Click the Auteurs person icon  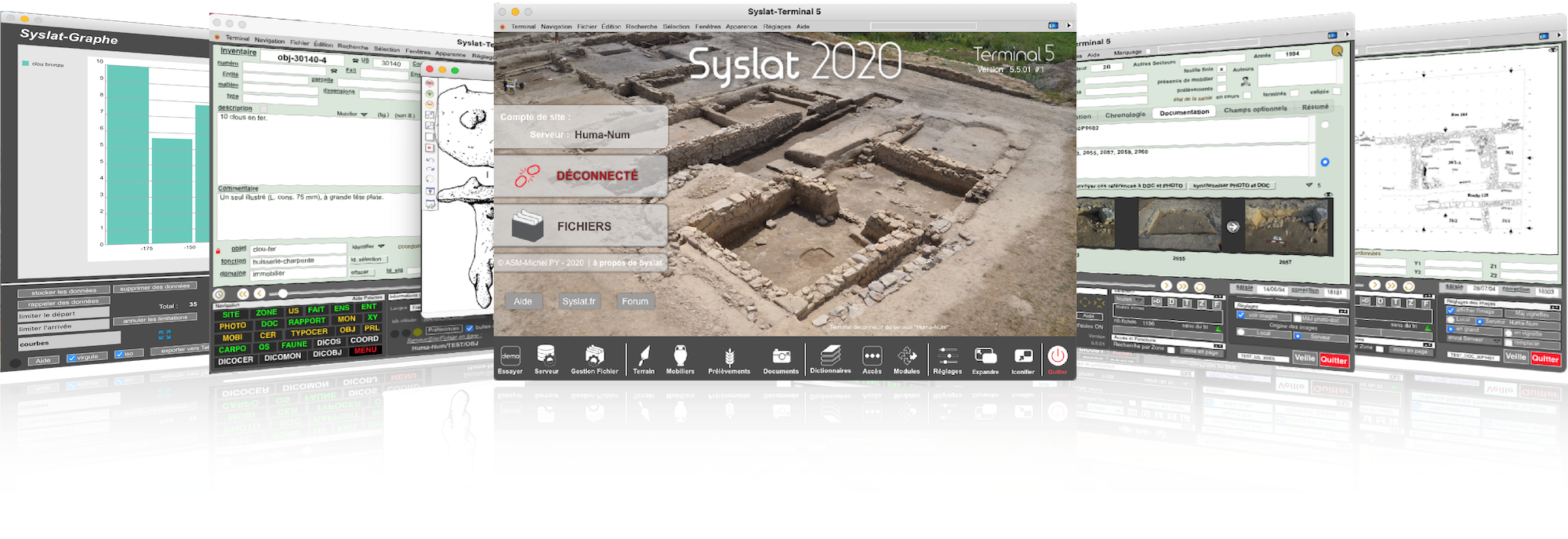(x=1245, y=81)
